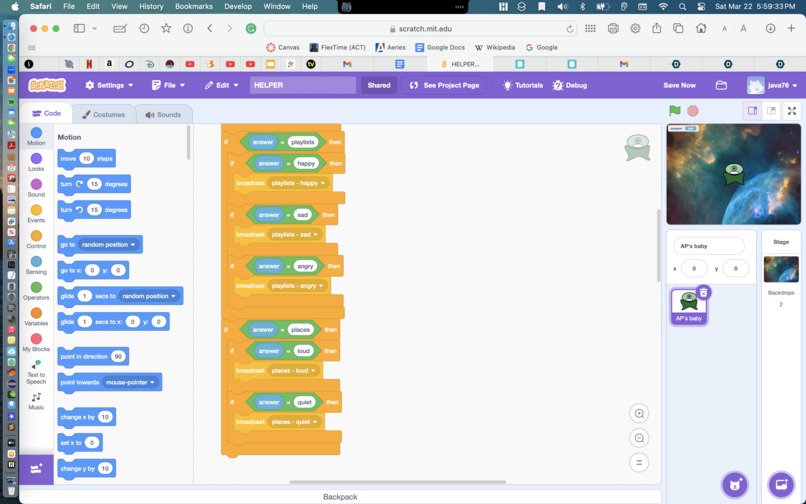Image resolution: width=806 pixels, height=504 pixels.
Task: Click the 'move 10 steps' block
Action: tap(86, 158)
